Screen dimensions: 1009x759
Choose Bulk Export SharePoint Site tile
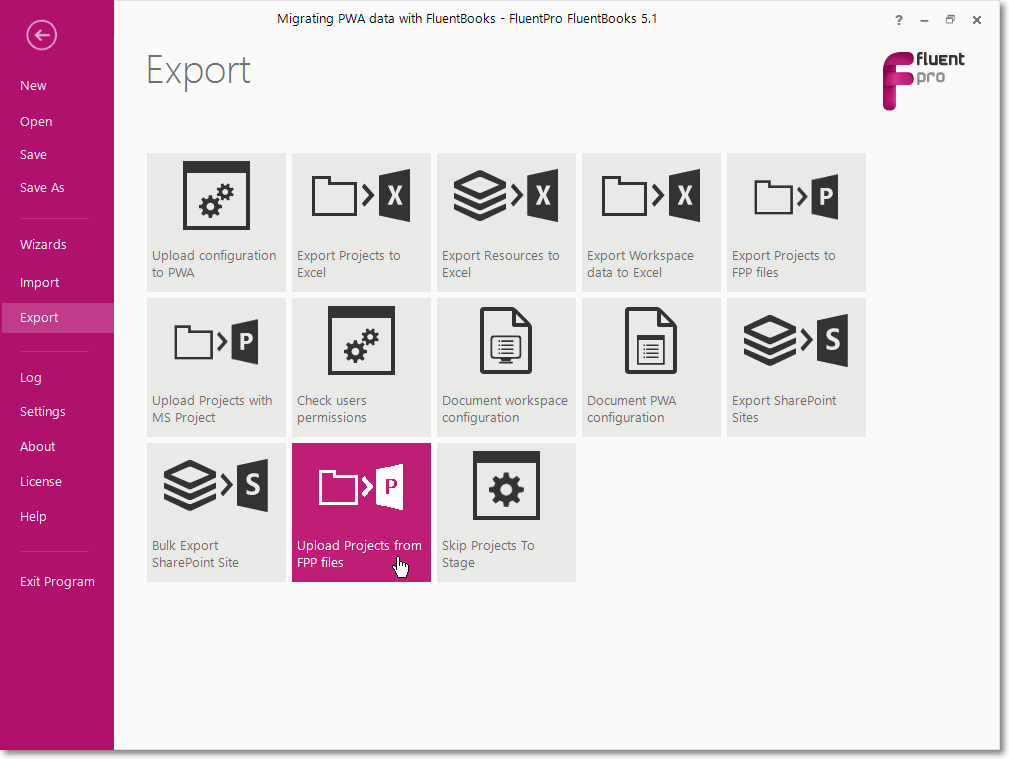tap(216, 512)
